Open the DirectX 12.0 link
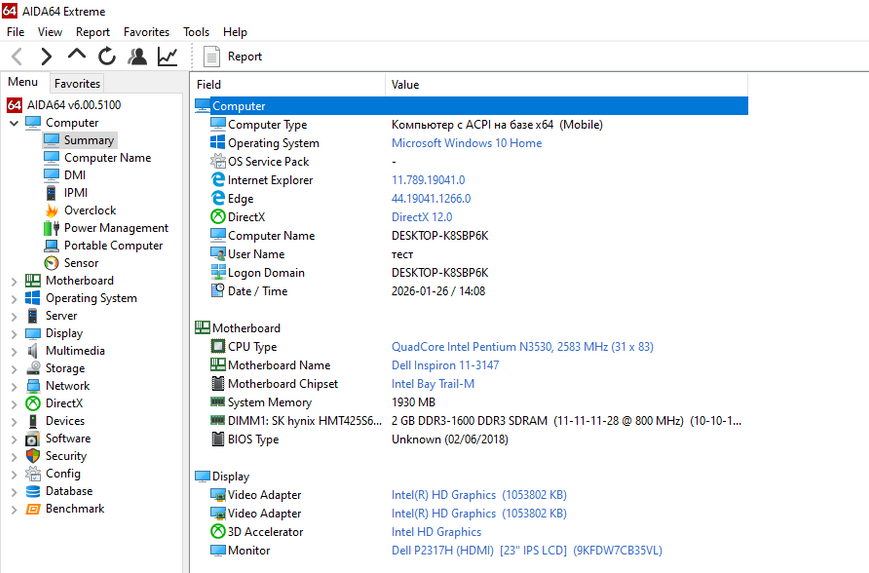The width and height of the screenshot is (869, 573). pos(422,217)
